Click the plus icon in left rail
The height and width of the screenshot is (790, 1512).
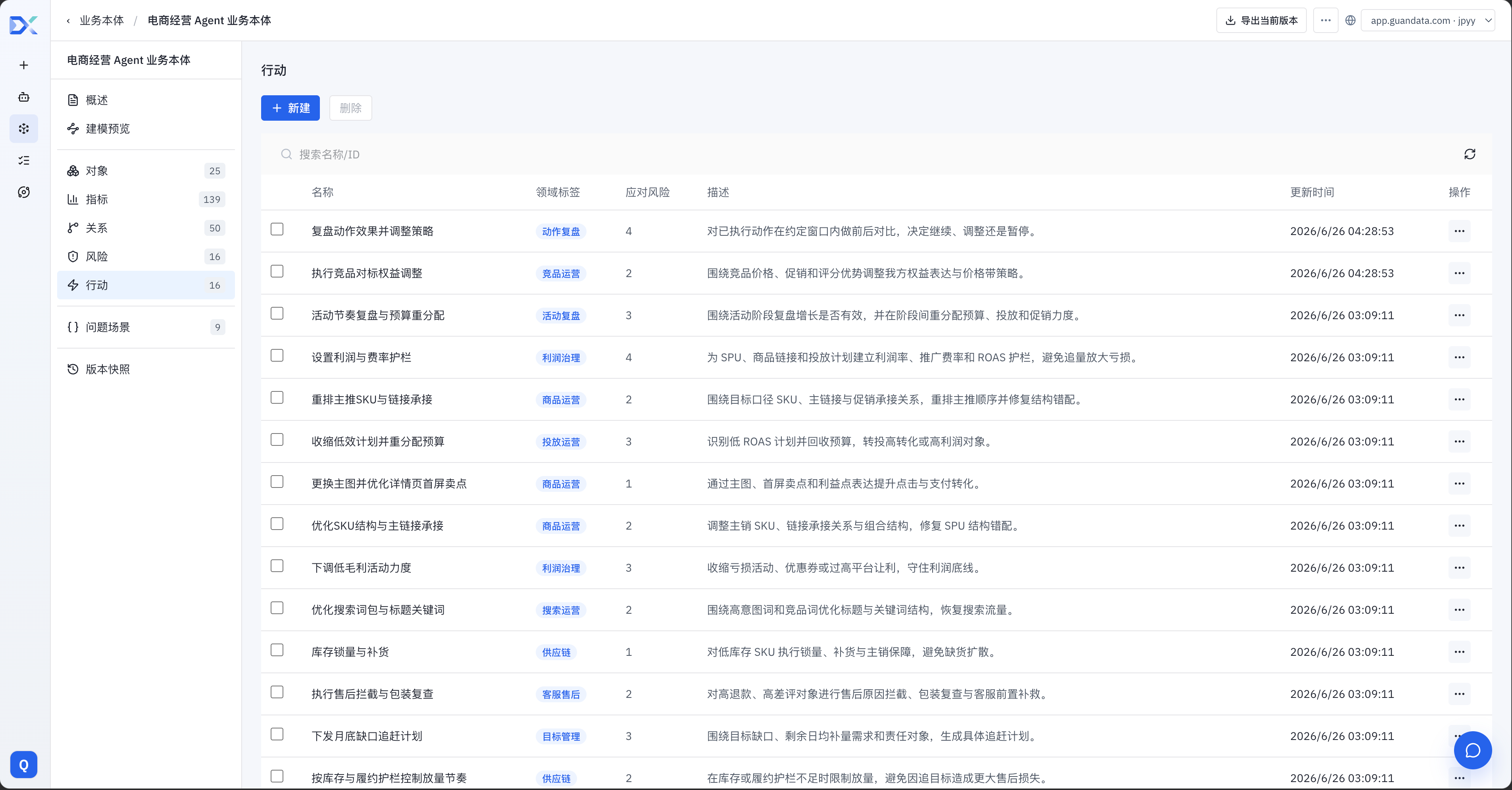pyautogui.click(x=23, y=65)
